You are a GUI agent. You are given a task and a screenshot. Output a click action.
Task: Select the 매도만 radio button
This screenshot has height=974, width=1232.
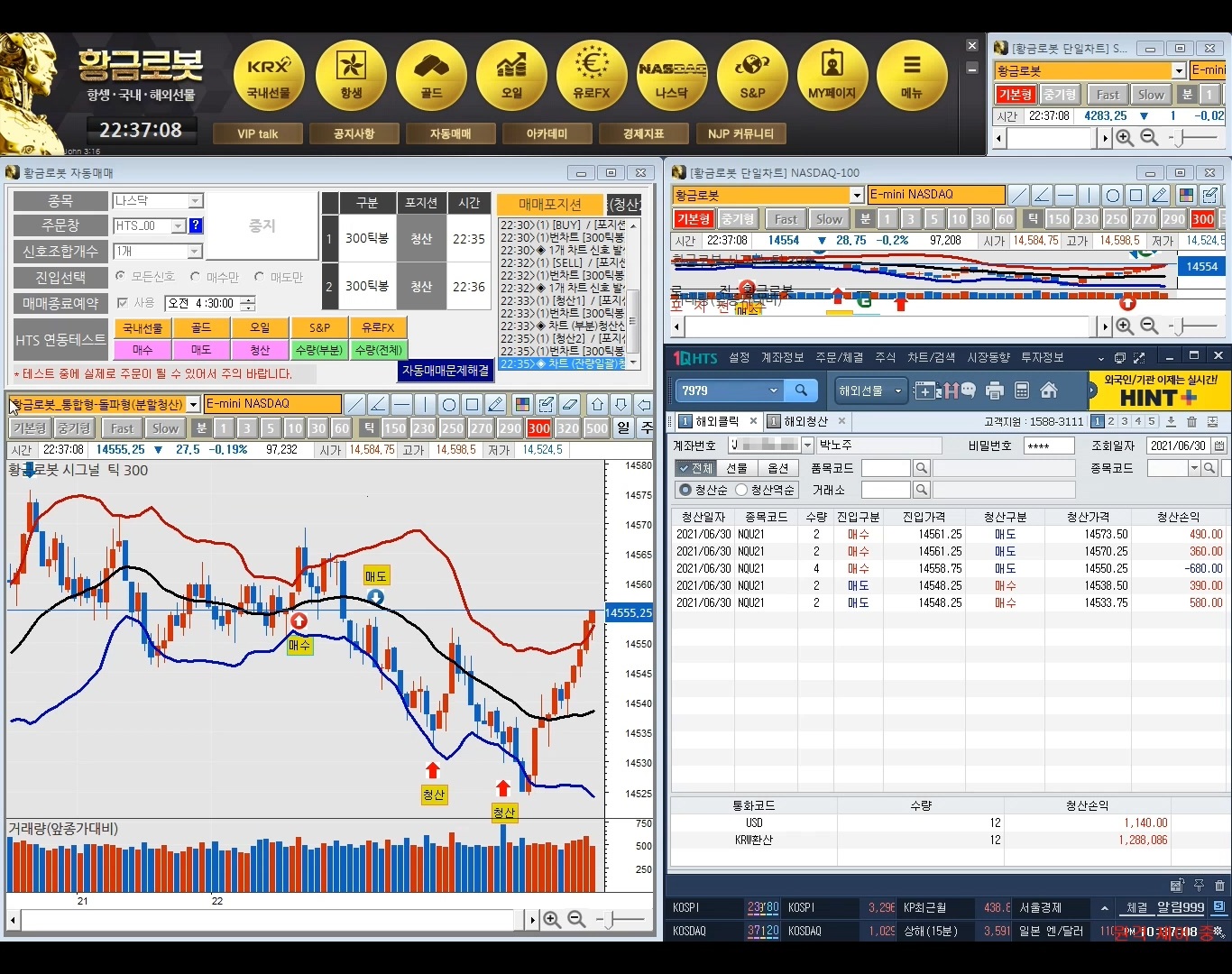click(260, 276)
